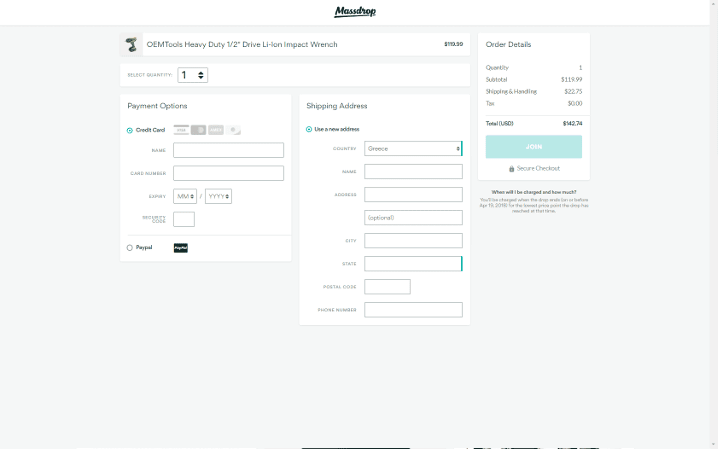The height and width of the screenshot is (449, 718).
Task: Focus the shipping Address field
Action: coord(413,195)
